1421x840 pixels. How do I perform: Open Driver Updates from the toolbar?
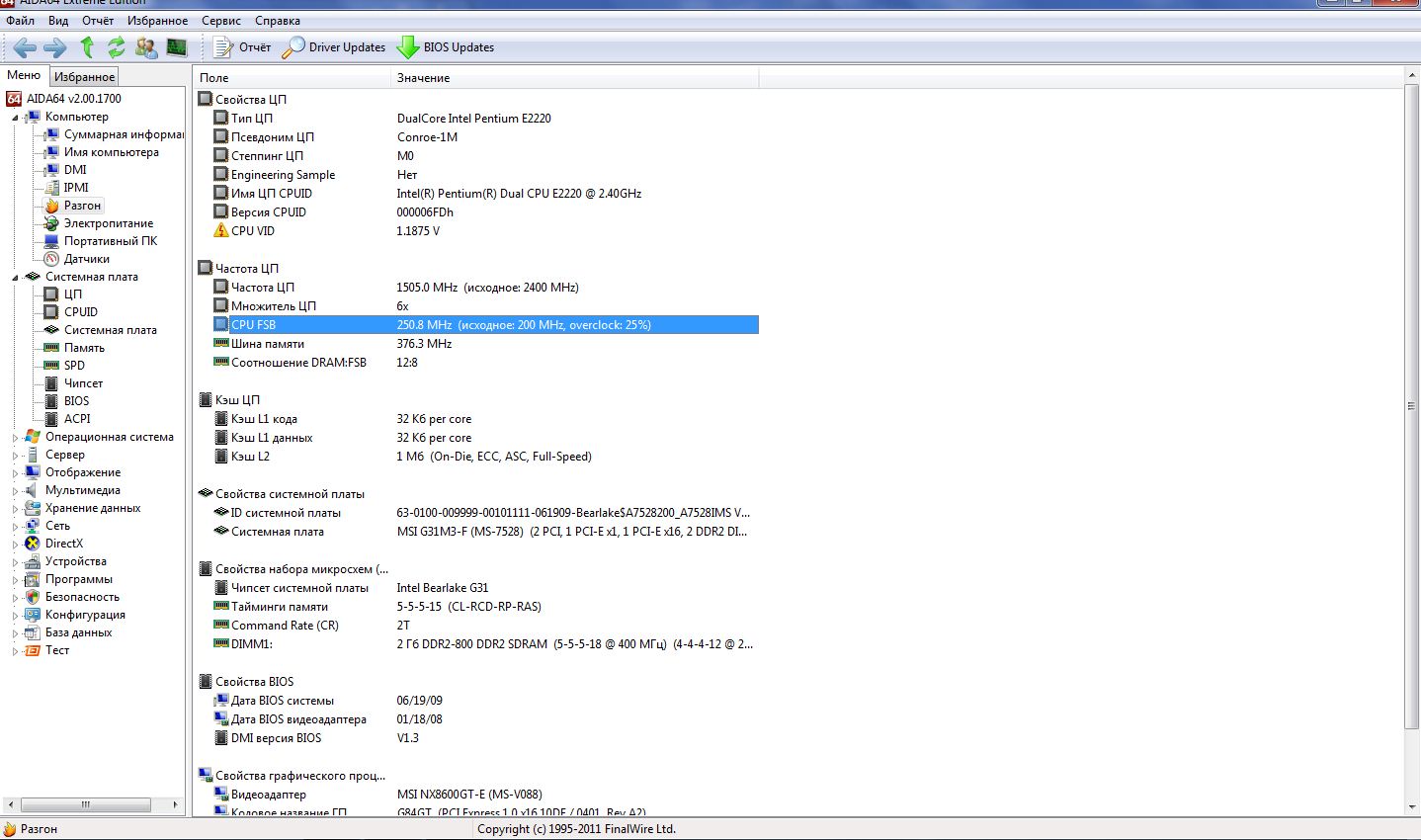click(x=334, y=47)
